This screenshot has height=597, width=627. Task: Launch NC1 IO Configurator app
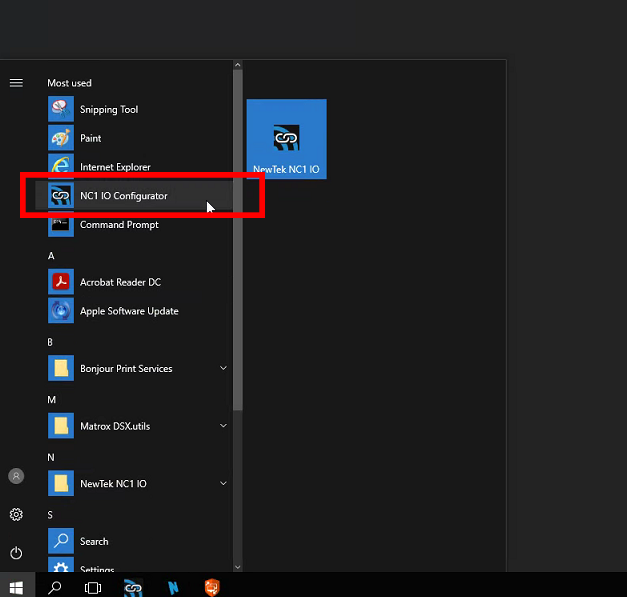(123, 196)
